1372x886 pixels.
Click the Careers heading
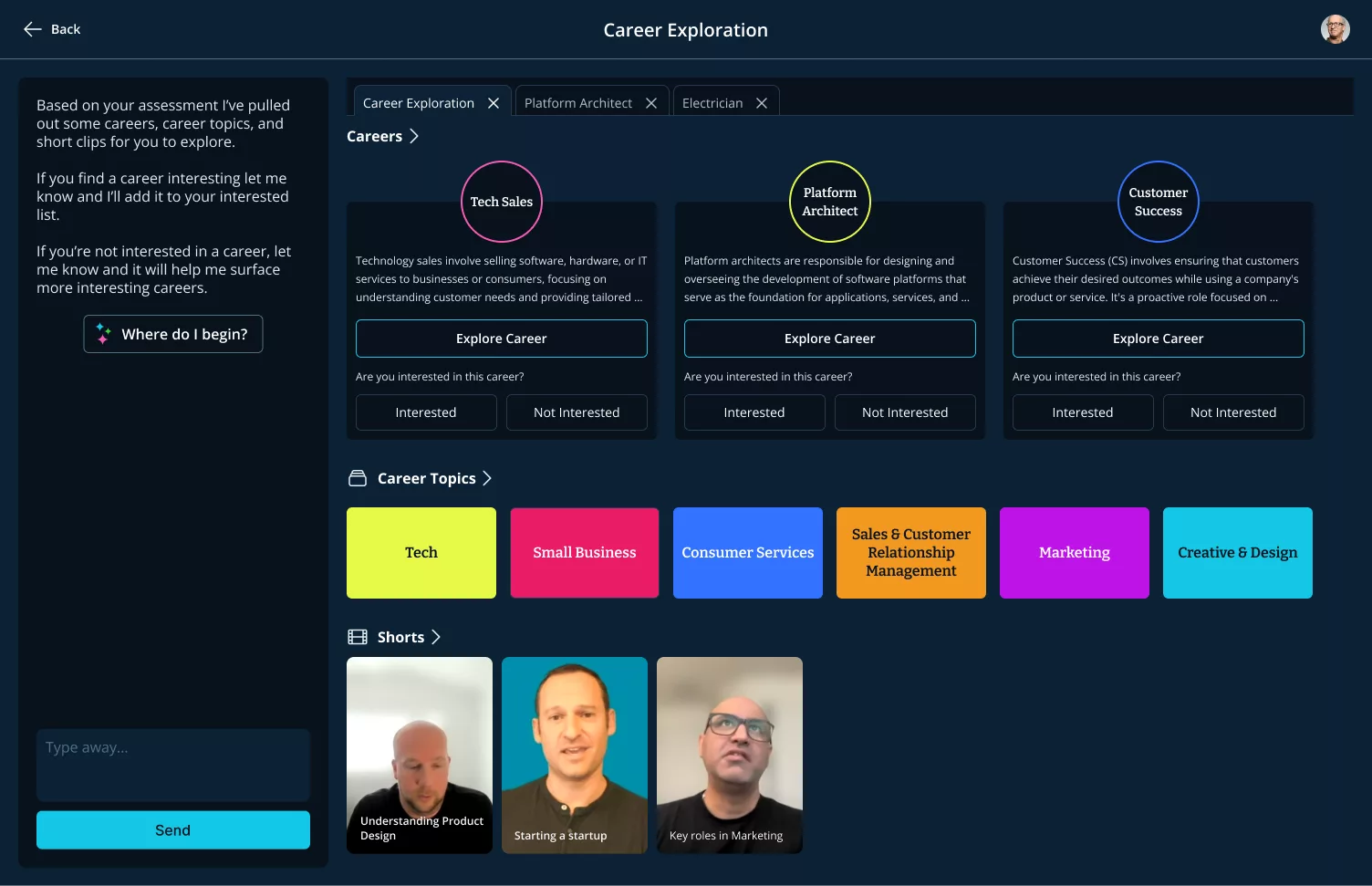(x=374, y=136)
